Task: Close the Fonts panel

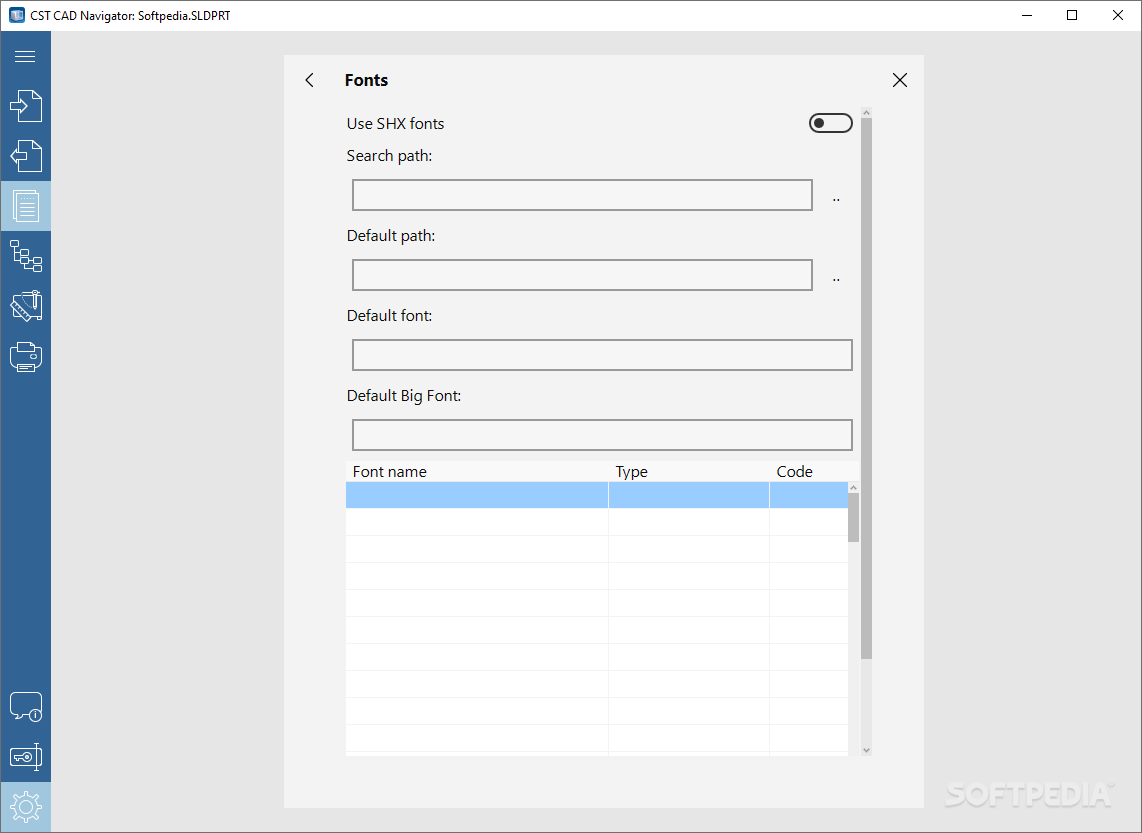Action: click(x=899, y=80)
